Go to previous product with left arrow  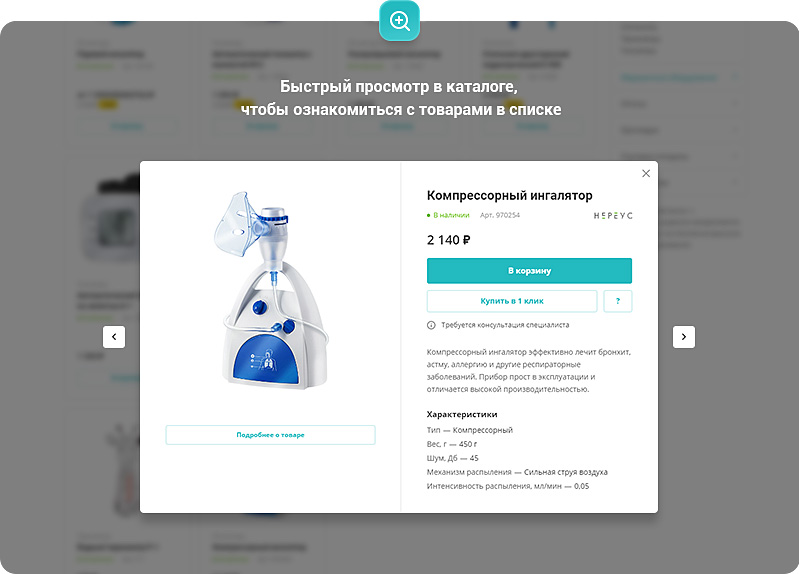pos(114,336)
